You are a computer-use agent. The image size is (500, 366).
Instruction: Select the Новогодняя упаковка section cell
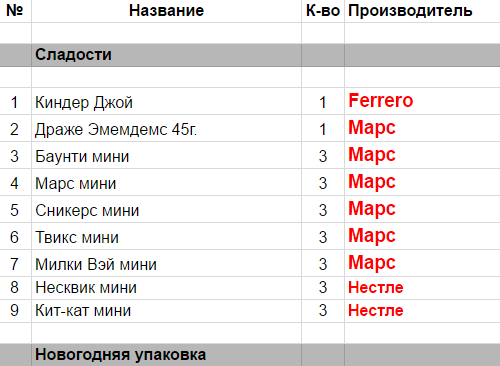point(166,355)
